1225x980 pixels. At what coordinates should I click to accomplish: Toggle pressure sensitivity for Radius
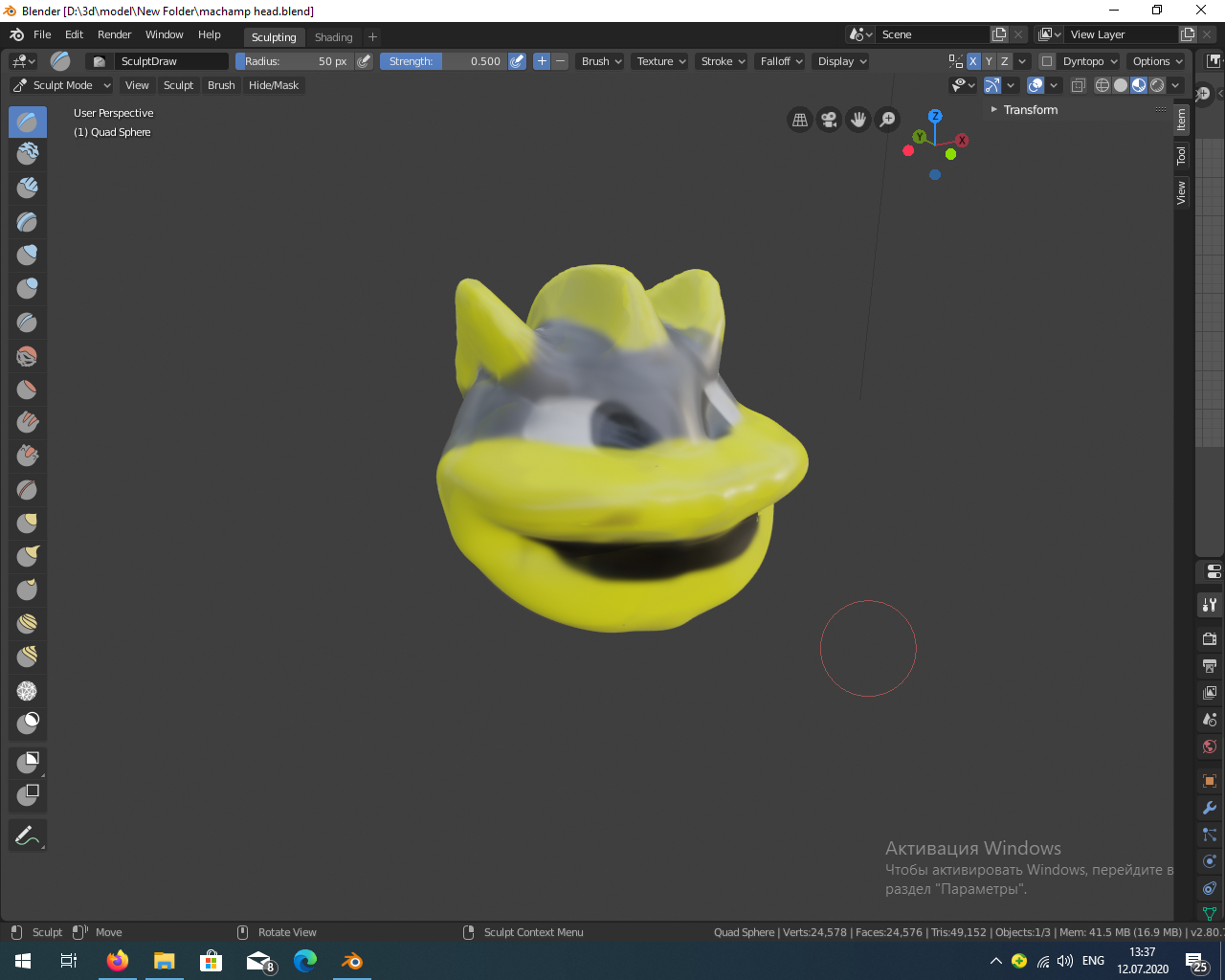pyautogui.click(x=364, y=61)
